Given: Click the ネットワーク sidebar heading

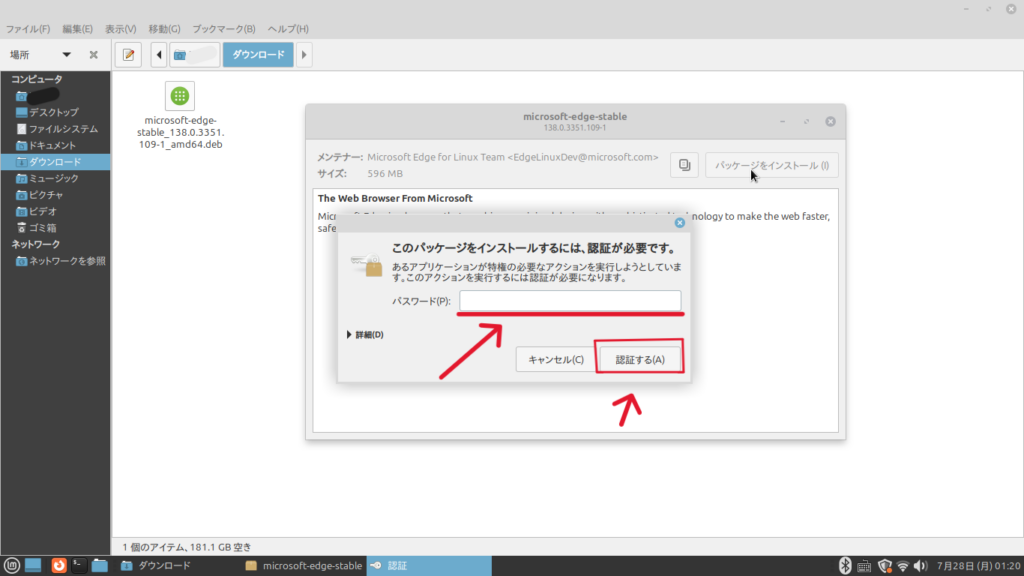Looking at the screenshot, I should 35,244.
